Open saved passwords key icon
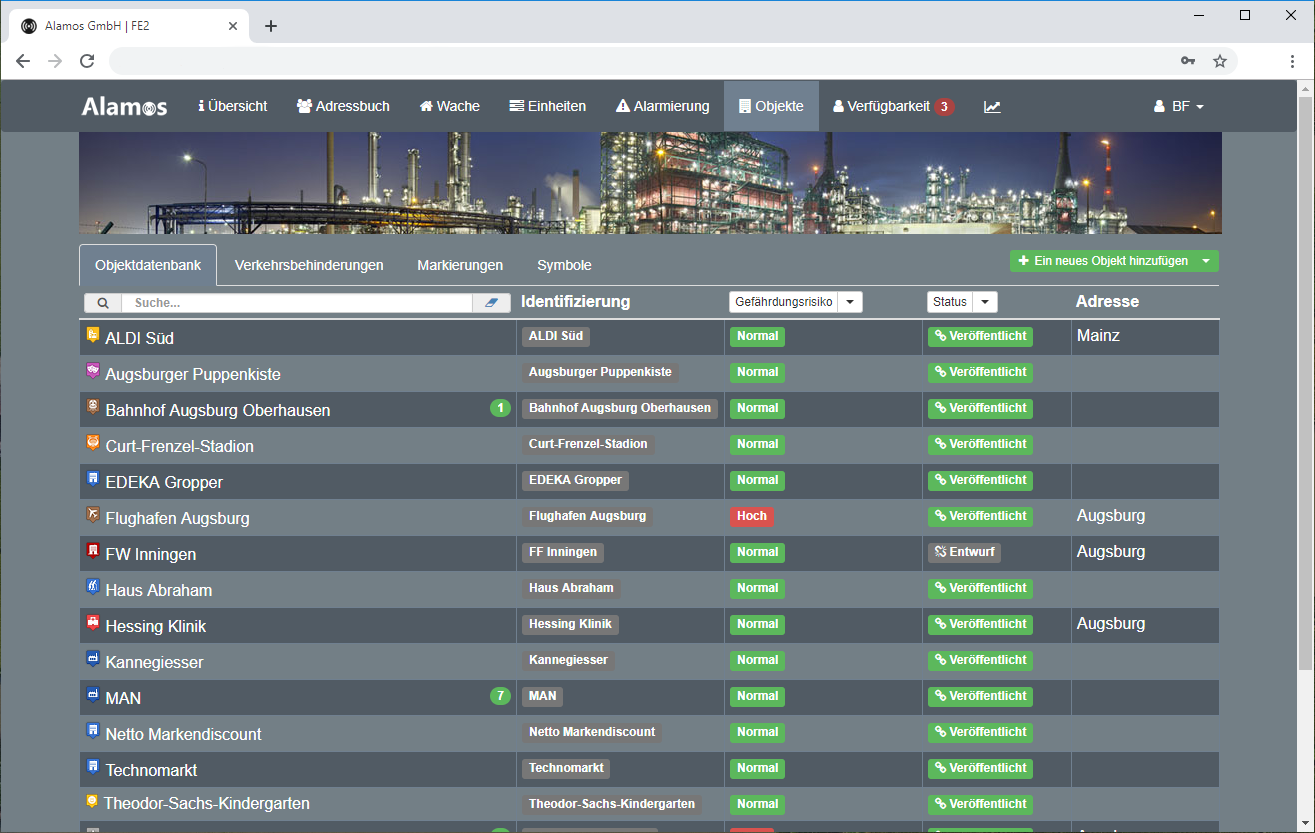 coord(1188,61)
